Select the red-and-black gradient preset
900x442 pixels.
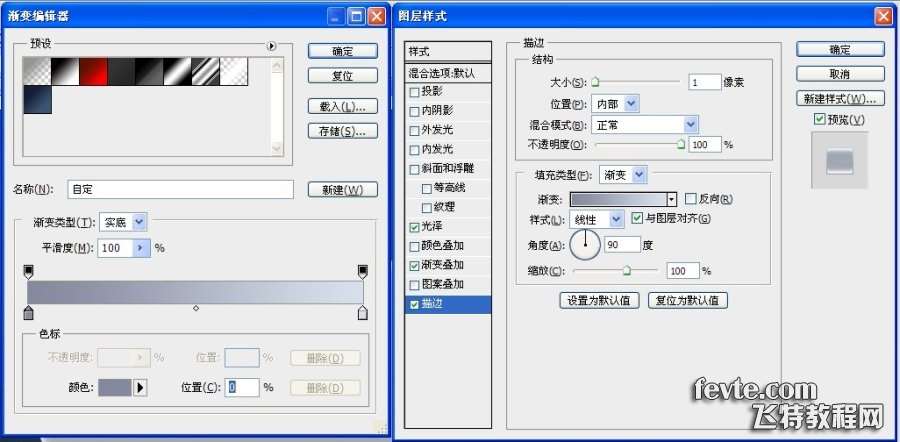pyautogui.click(x=94, y=71)
